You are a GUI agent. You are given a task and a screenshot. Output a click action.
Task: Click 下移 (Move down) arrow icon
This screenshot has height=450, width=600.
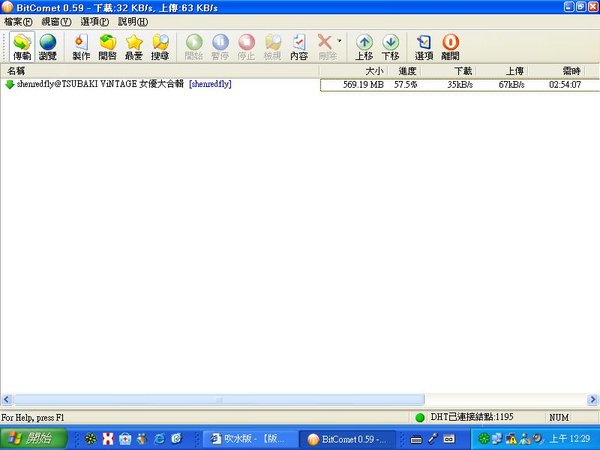click(390, 47)
